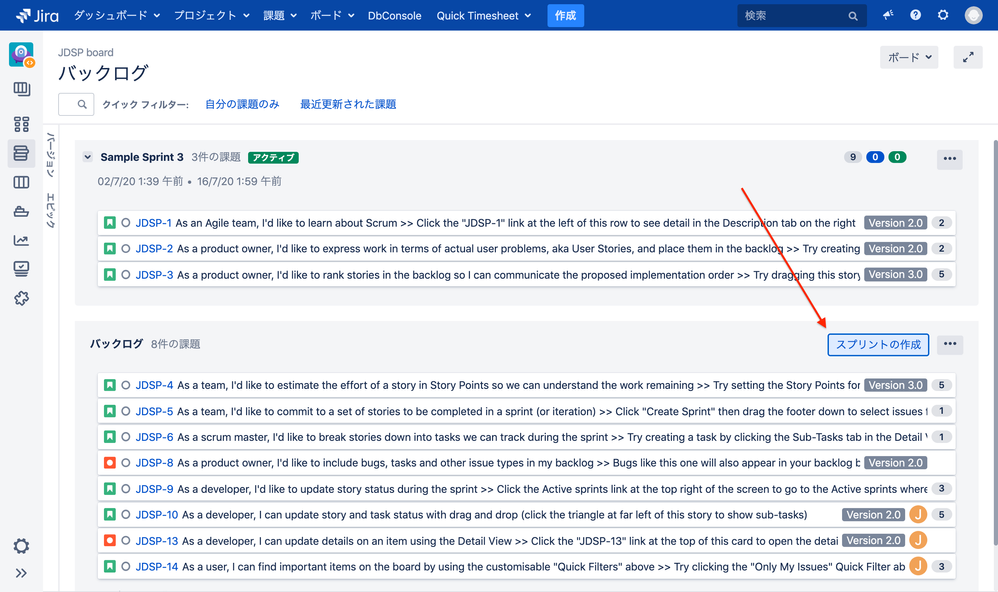Open the バージョン vertical panel tab
Screen dimensions: 998x592
(51, 155)
